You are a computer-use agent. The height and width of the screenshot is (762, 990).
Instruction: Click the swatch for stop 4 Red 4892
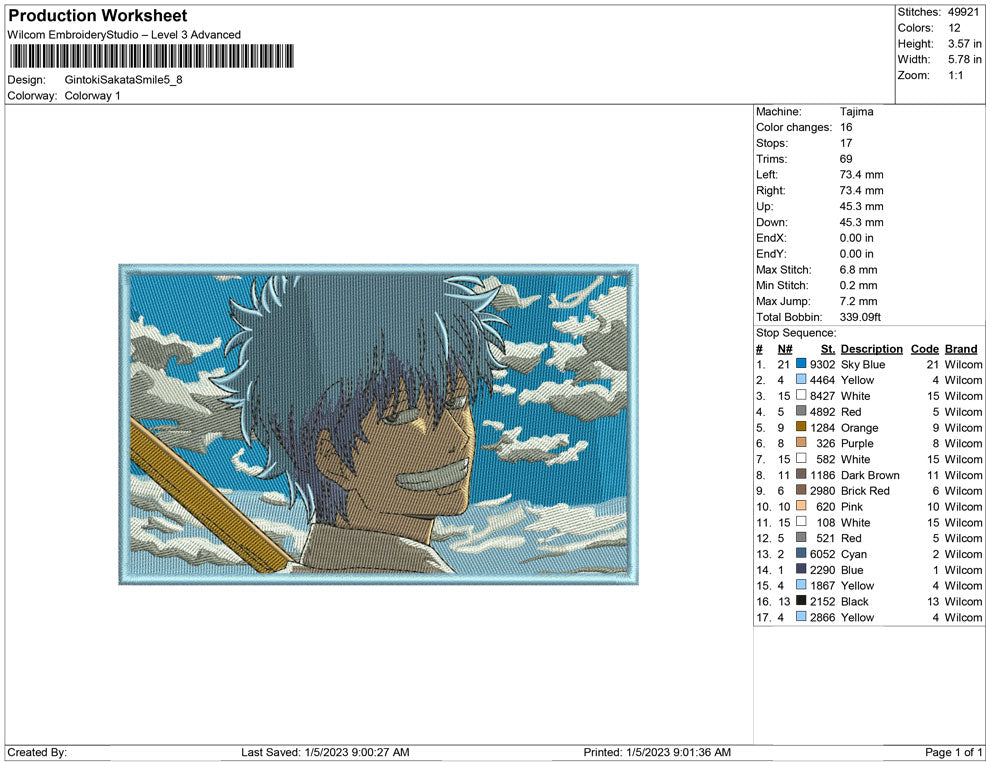click(801, 411)
